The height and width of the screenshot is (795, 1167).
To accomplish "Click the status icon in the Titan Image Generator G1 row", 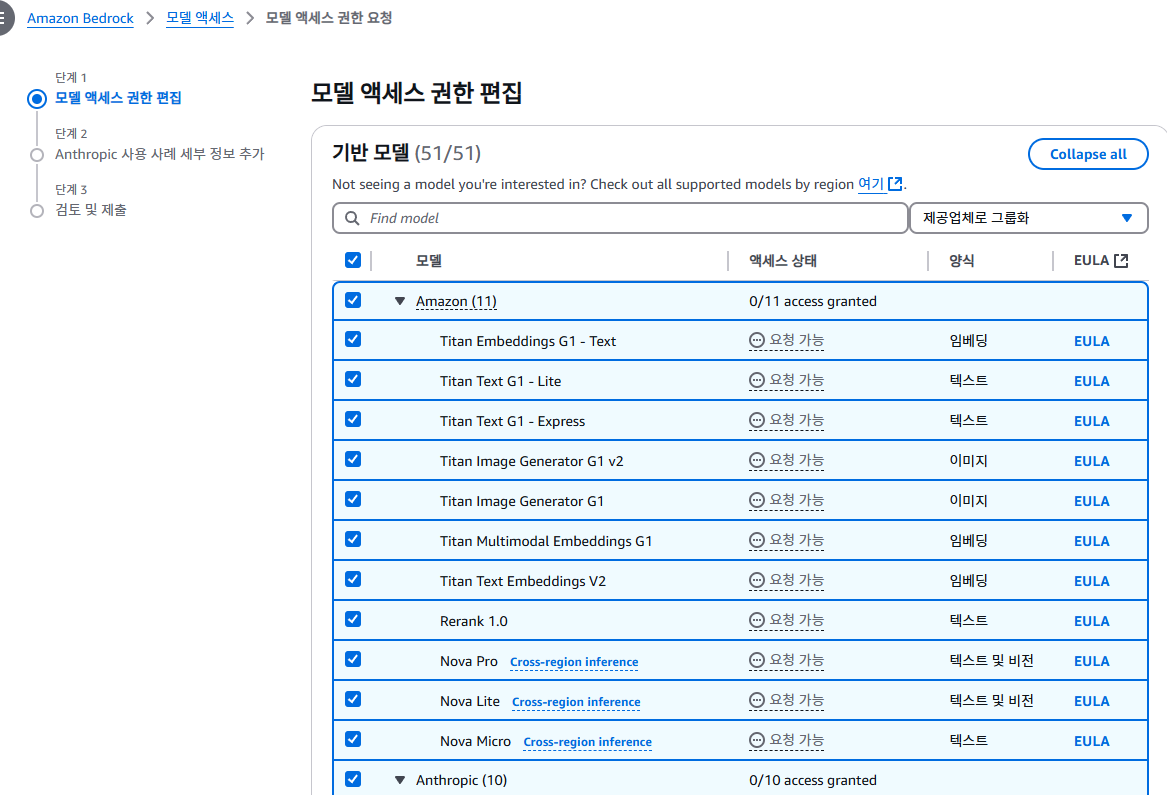I will (x=757, y=500).
